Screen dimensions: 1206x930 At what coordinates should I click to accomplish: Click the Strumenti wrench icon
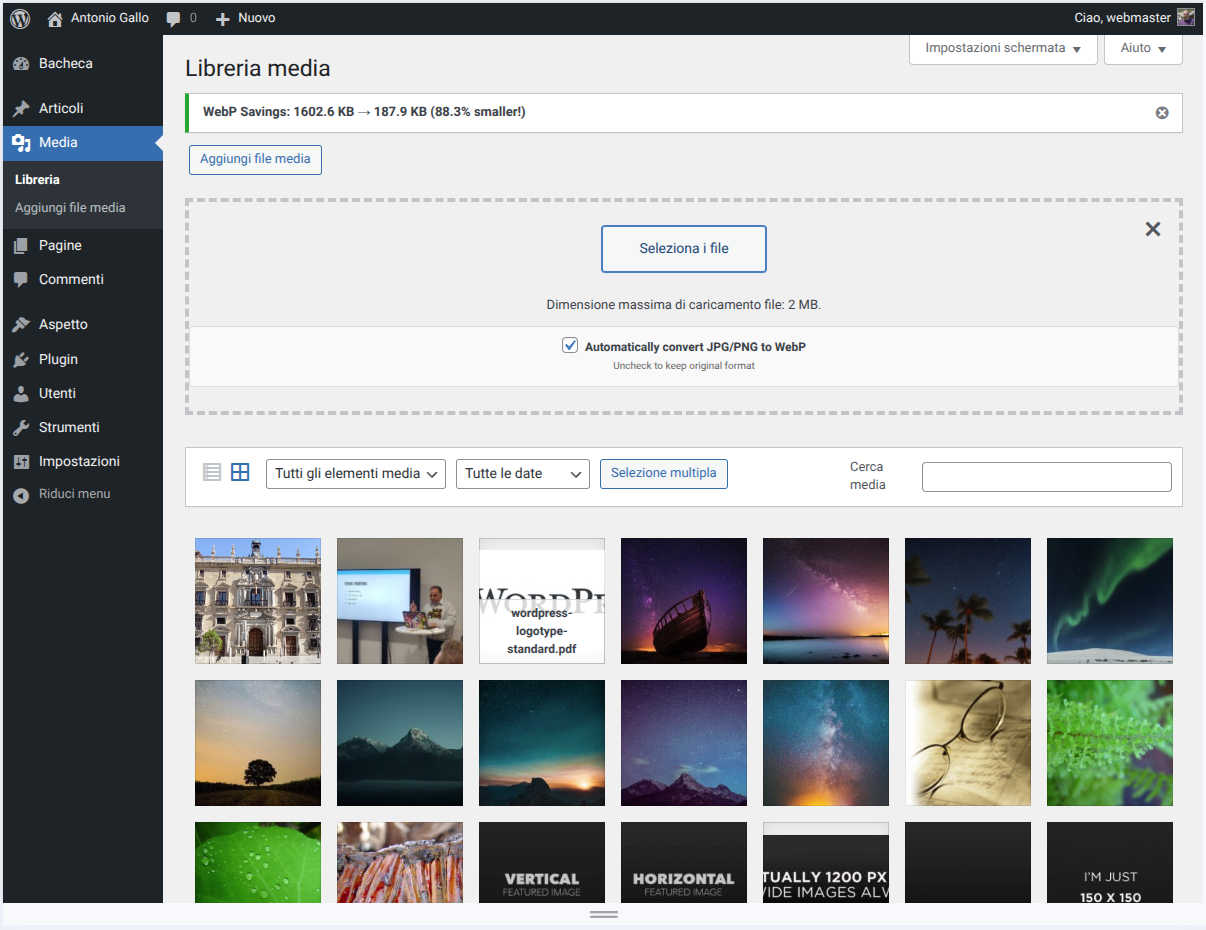click(21, 428)
